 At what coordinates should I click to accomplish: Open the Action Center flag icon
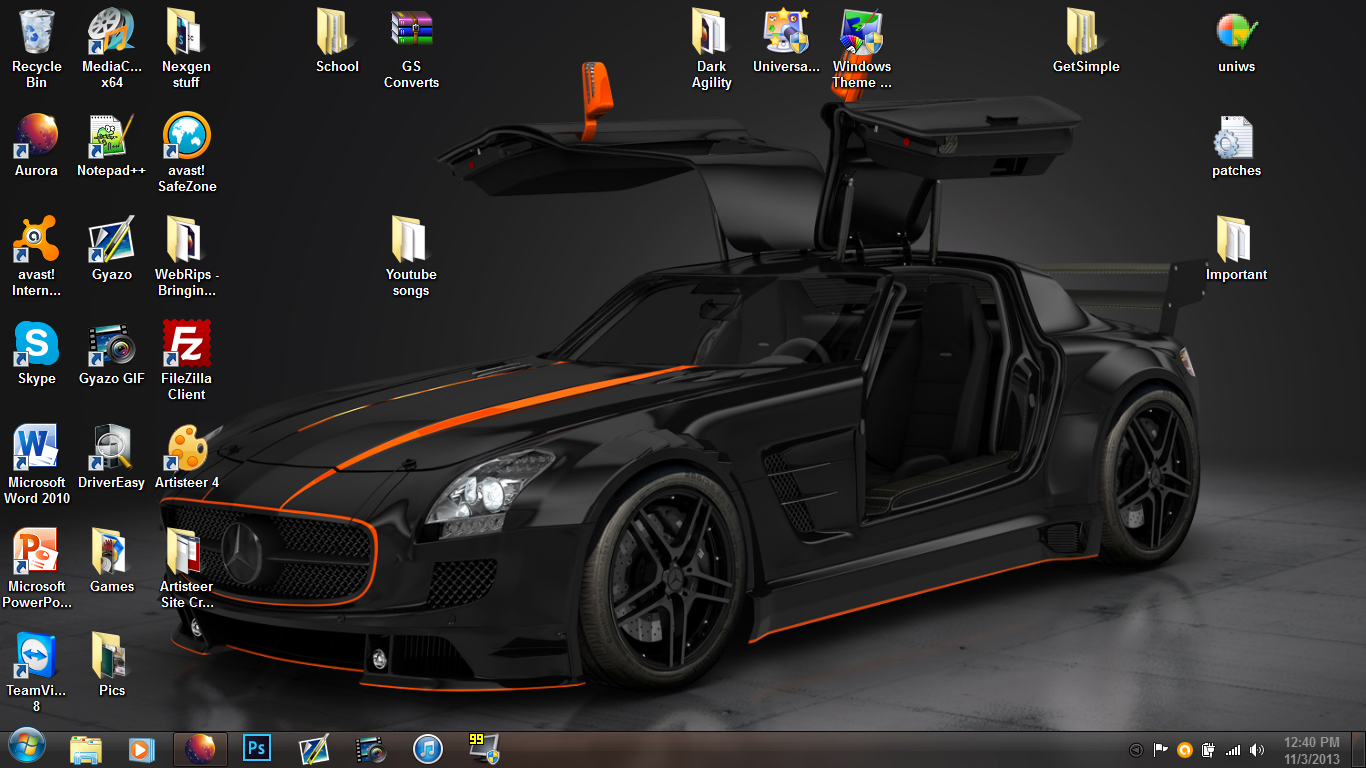point(1161,750)
